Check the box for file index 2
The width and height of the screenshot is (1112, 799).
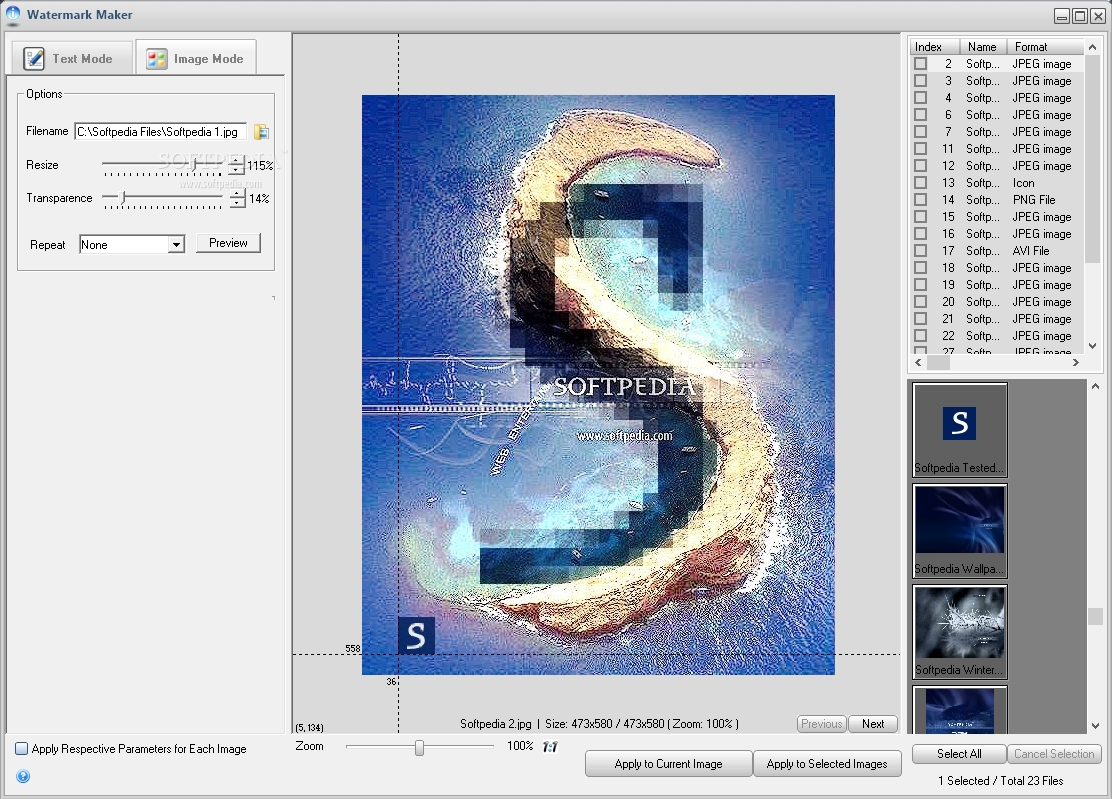(921, 64)
